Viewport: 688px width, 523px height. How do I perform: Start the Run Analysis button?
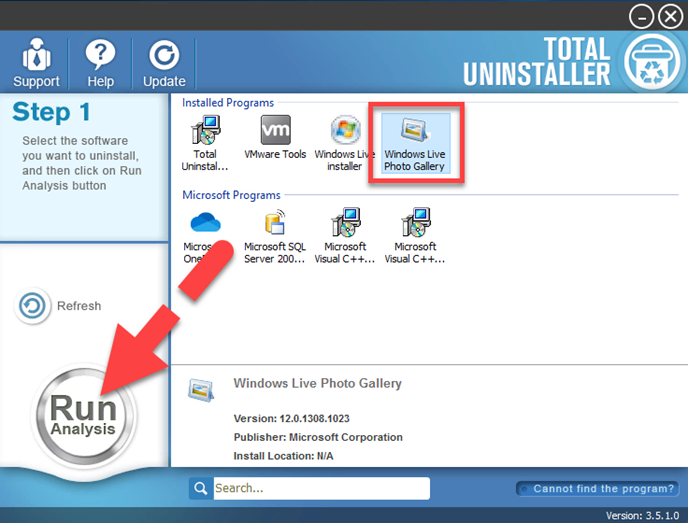click(83, 415)
